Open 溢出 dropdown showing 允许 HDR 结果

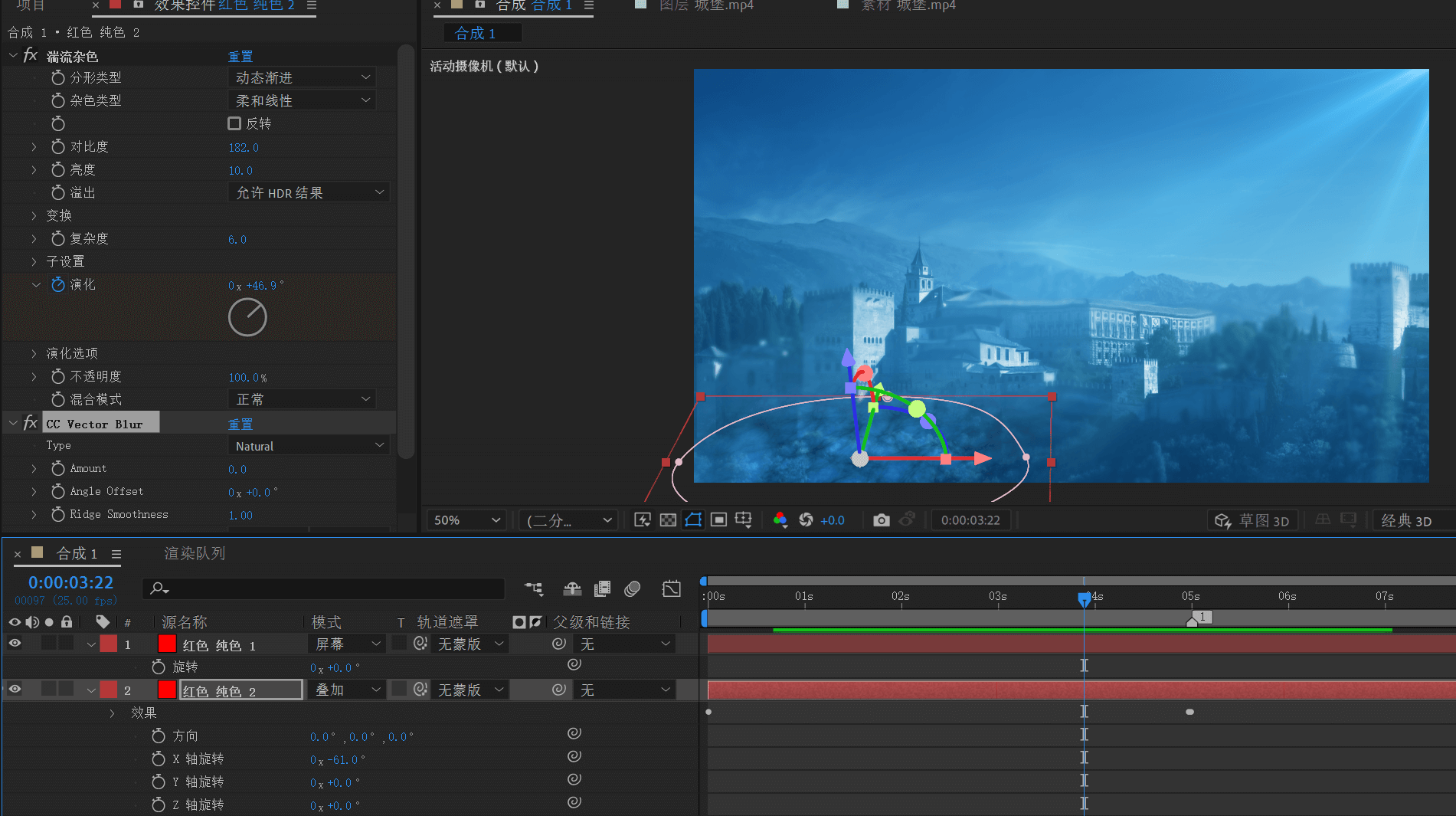point(309,192)
